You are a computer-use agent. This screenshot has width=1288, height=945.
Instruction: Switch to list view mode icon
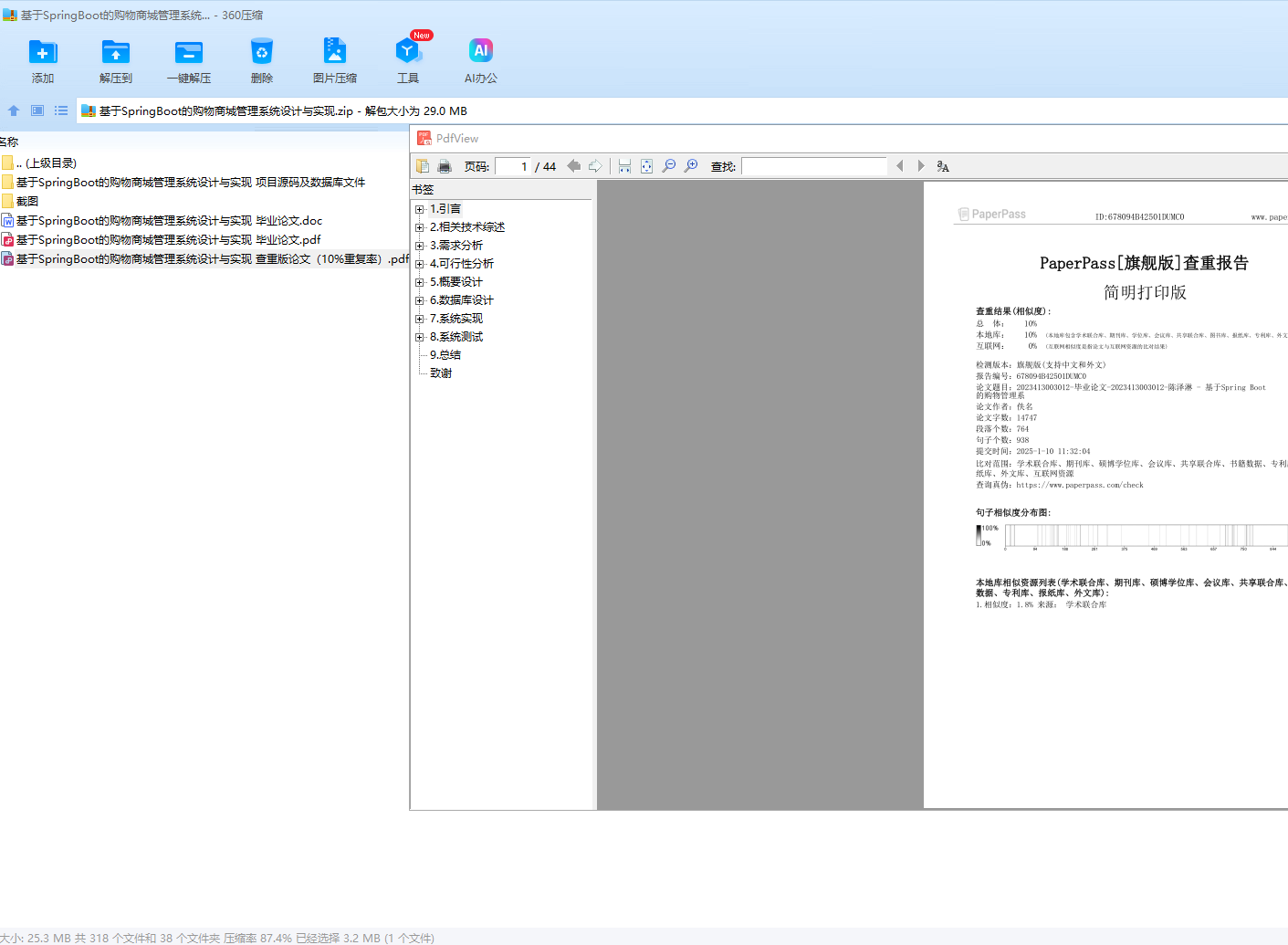[x=61, y=110]
